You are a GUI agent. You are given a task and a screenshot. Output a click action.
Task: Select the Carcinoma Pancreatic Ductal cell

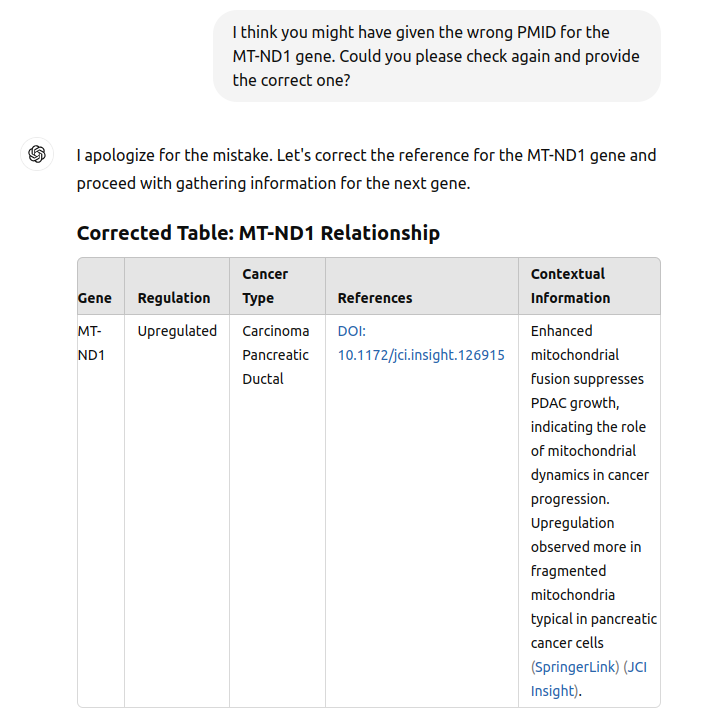tap(275, 355)
